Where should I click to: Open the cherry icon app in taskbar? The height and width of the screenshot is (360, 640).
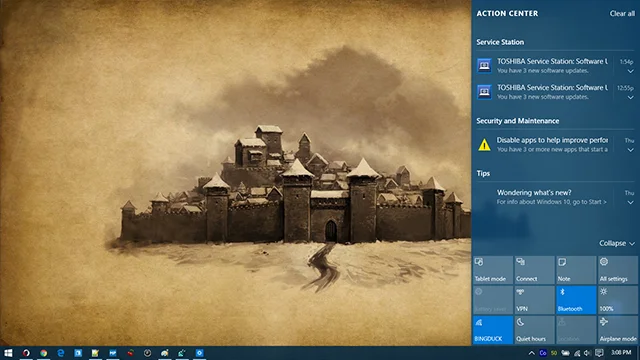130,353
